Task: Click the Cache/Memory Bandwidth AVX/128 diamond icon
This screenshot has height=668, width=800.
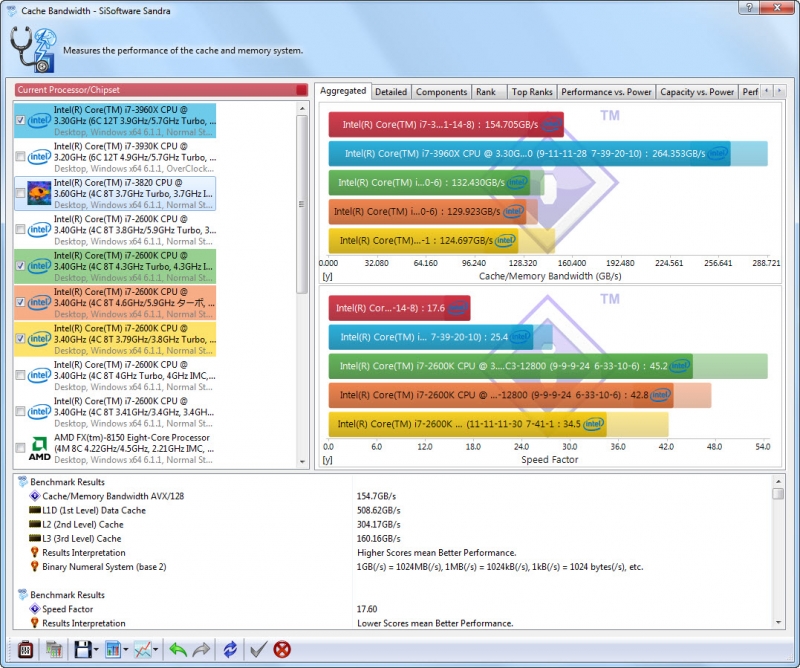Action: tap(35, 496)
